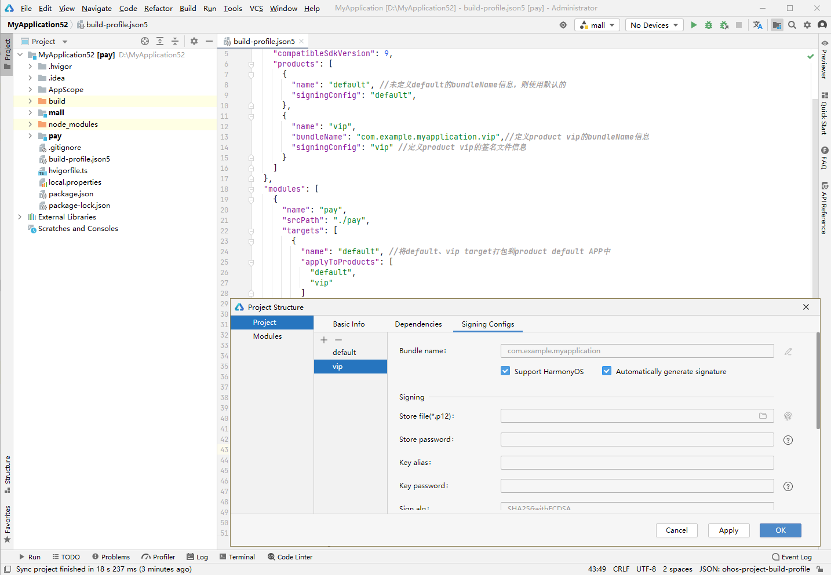832x576 pixels.
Task: Toggle Automatically generate signature checkbox
Action: click(606, 371)
